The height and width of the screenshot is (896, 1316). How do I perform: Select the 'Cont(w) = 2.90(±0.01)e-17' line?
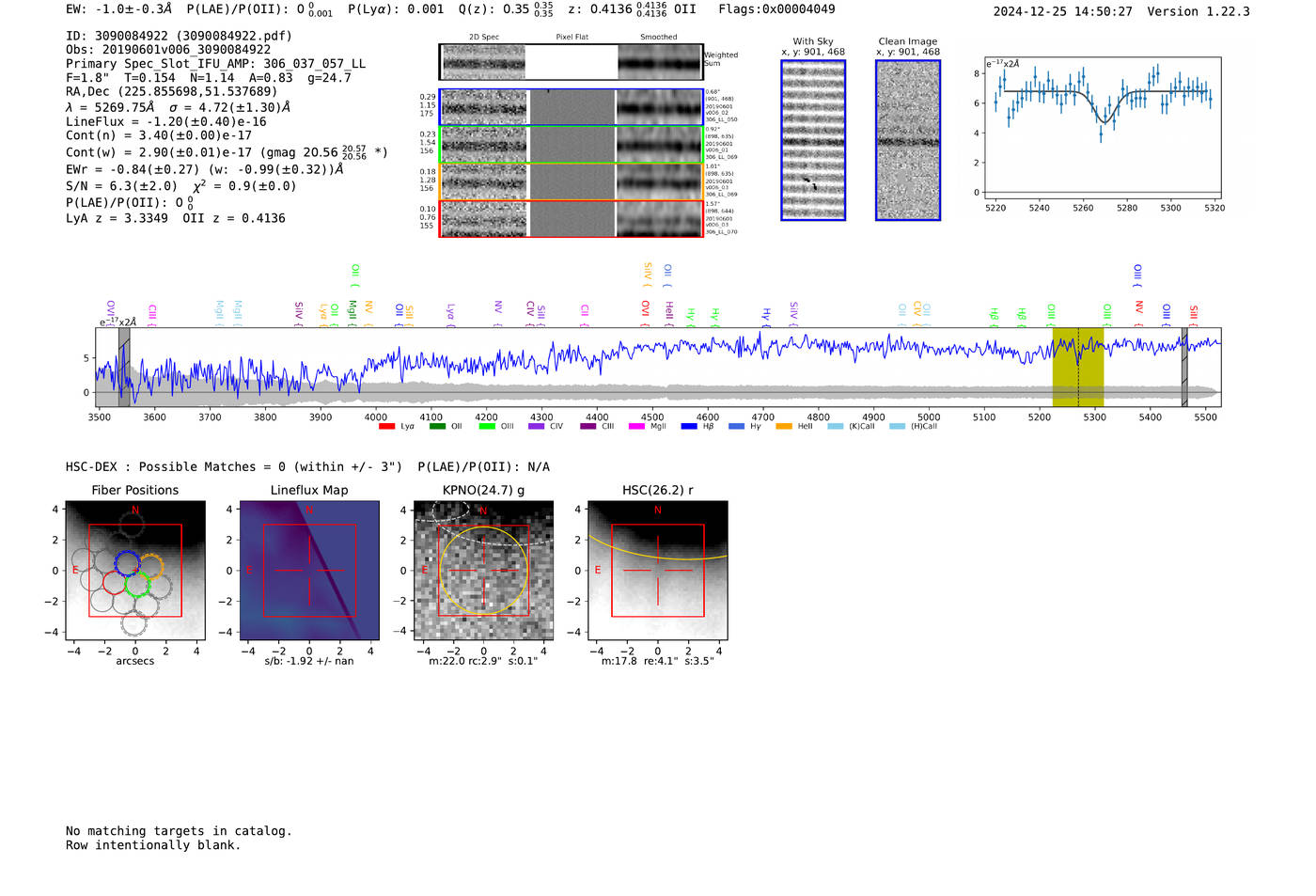click(227, 151)
